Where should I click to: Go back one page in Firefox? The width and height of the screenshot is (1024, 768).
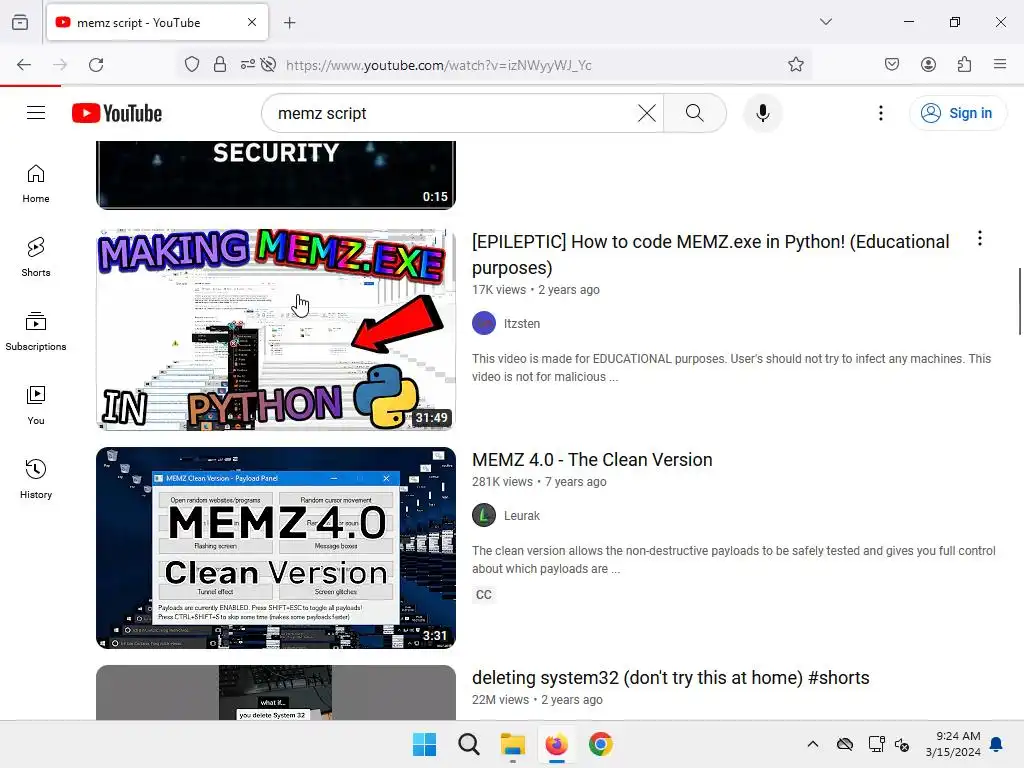tap(24, 65)
